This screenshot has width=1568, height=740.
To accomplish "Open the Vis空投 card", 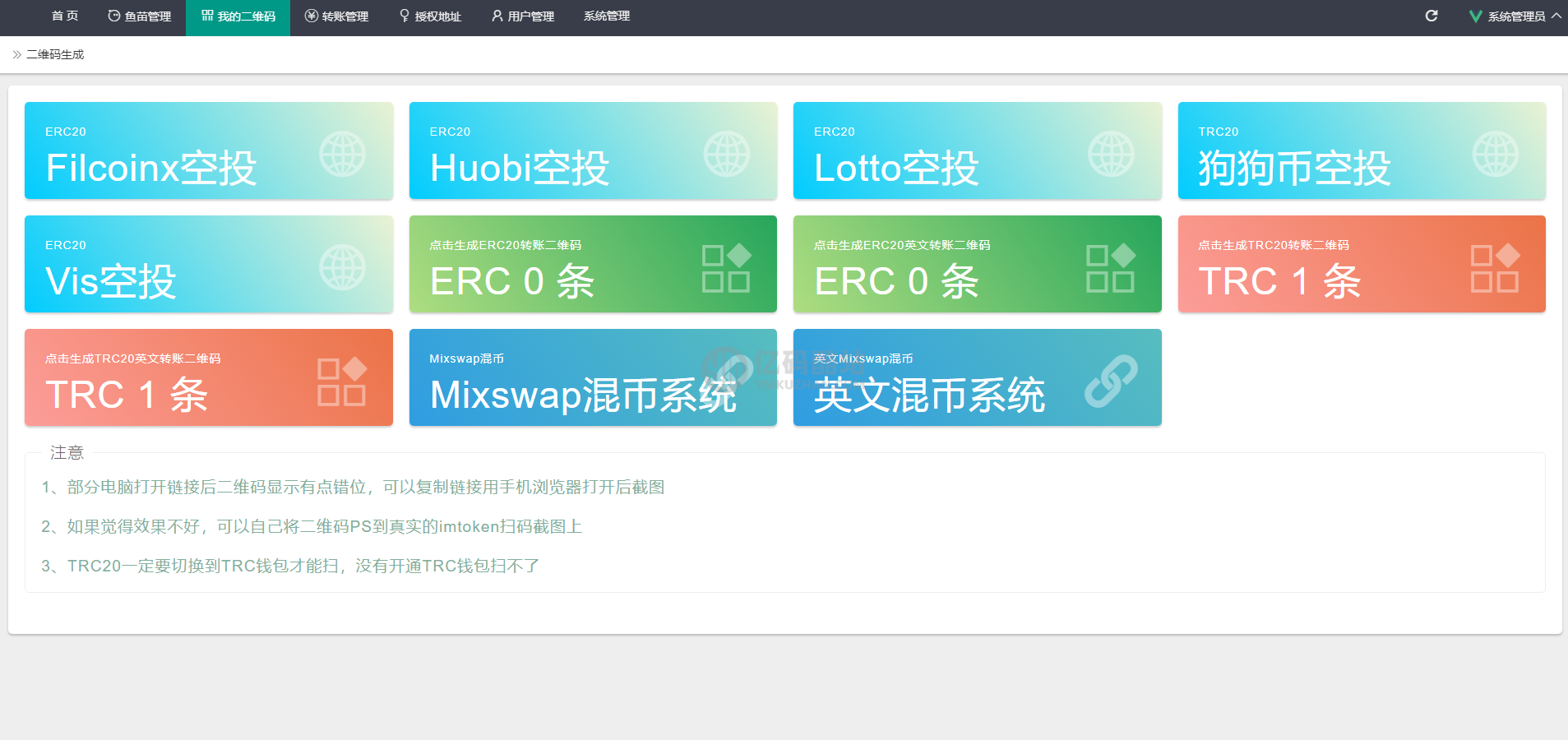I will point(209,264).
